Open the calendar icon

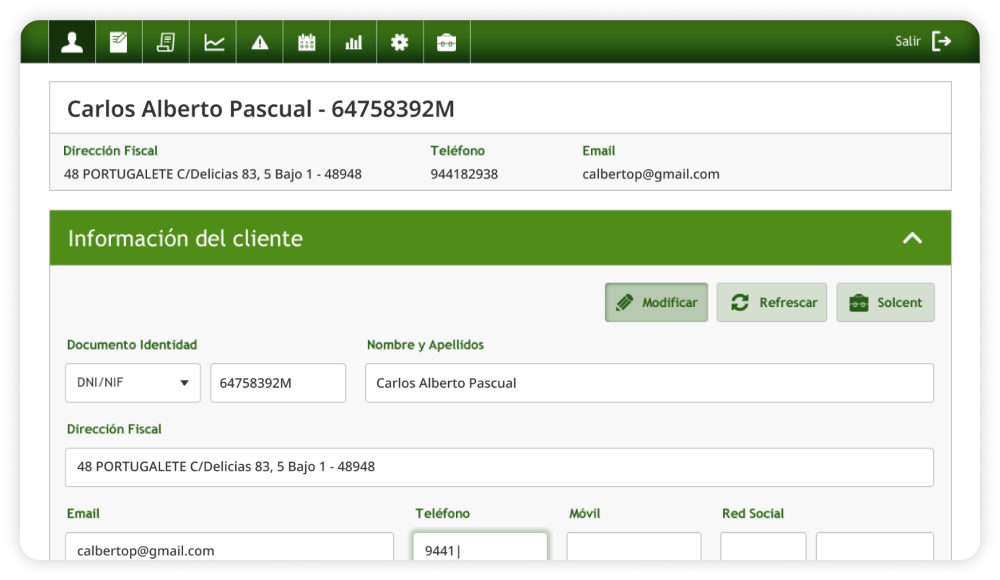coord(307,42)
